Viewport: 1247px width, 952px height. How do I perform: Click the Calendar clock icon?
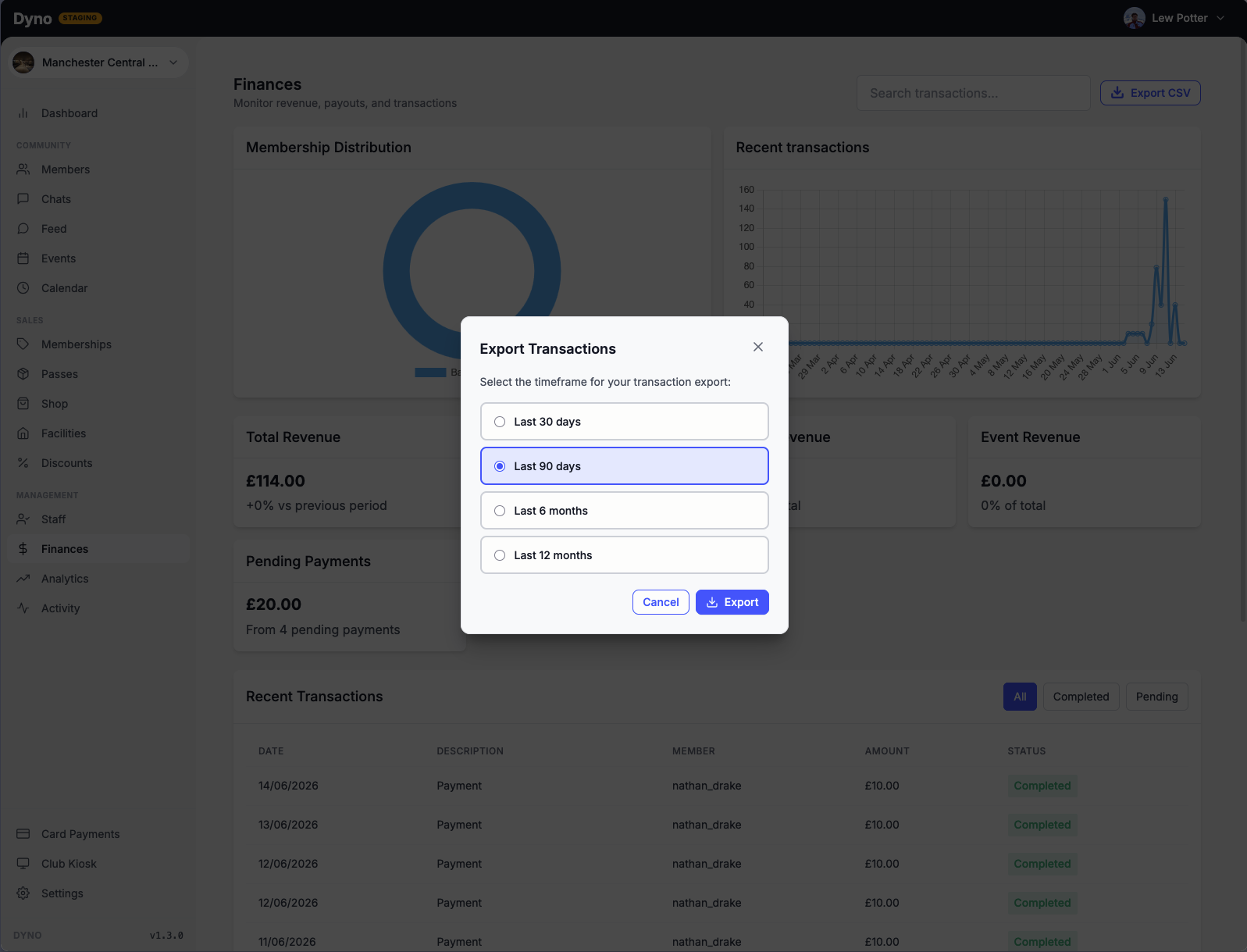(x=23, y=288)
